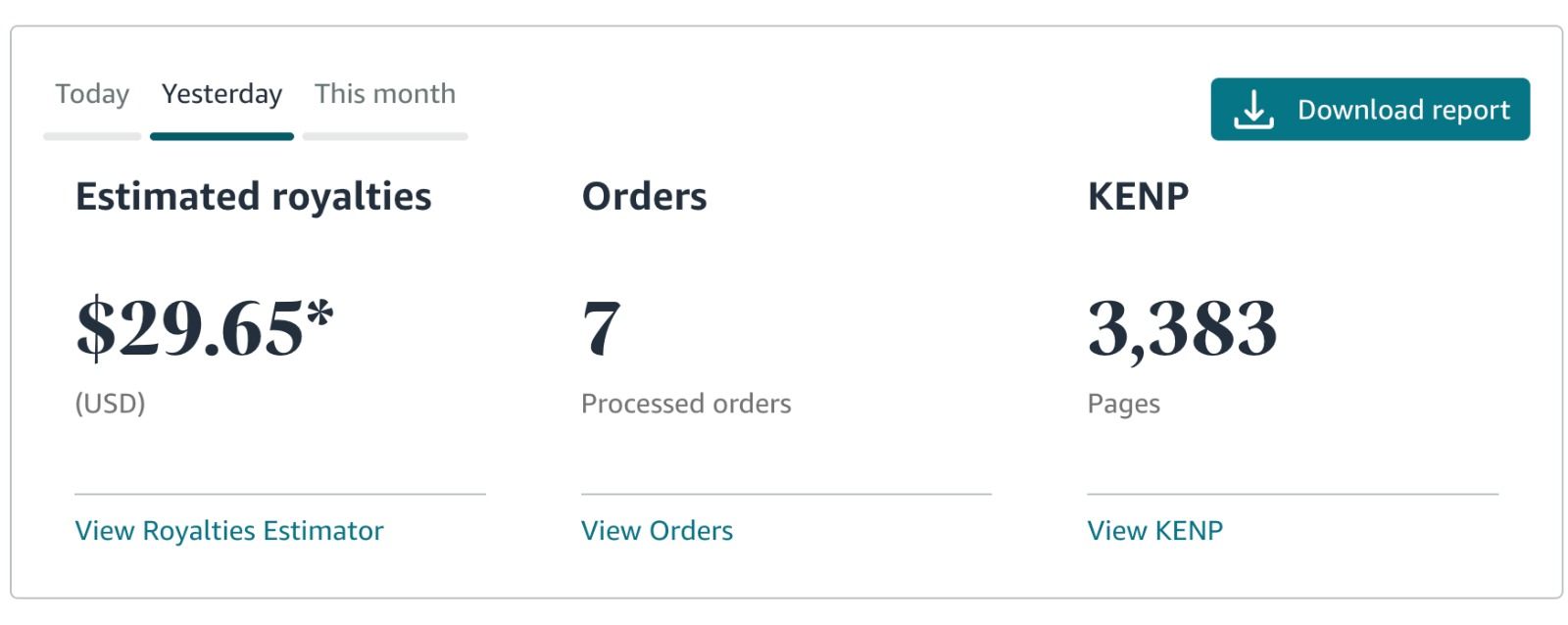Click the gray underline below This month

pyautogui.click(x=385, y=136)
